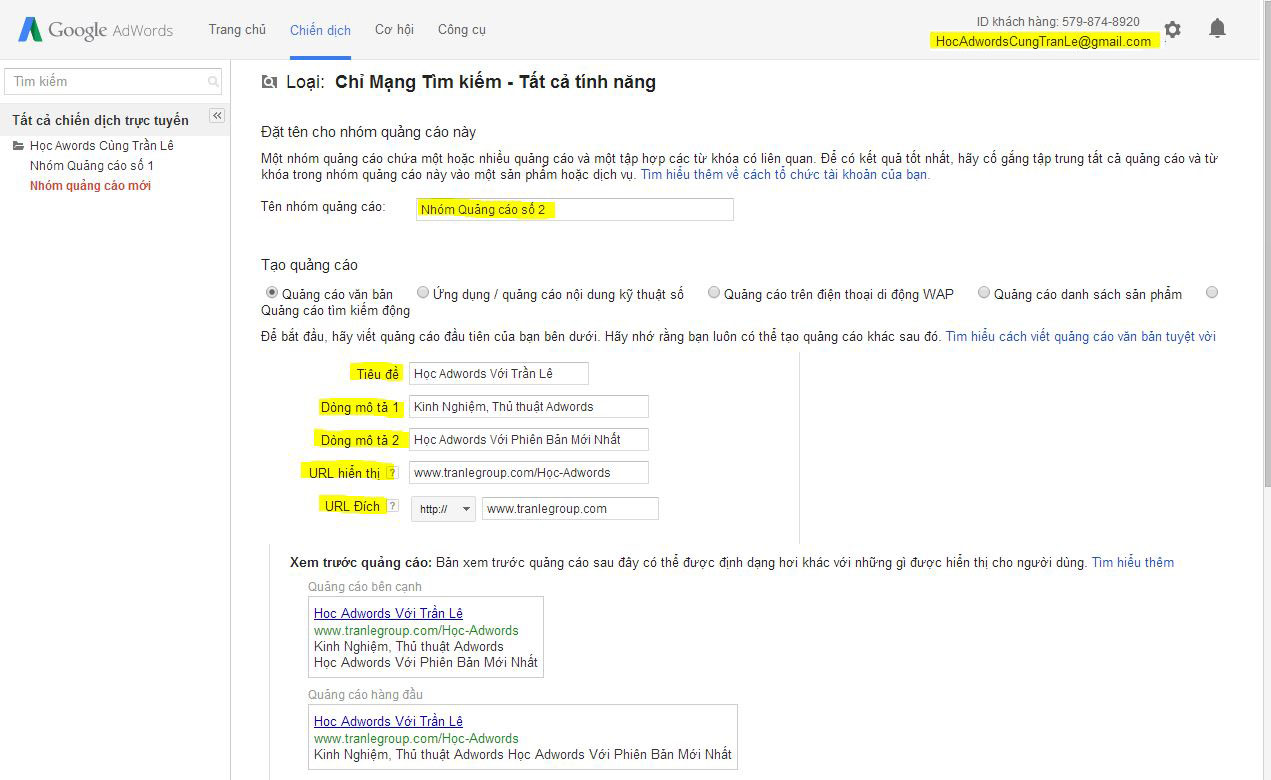Open help for URL hiển thị field

(390, 471)
